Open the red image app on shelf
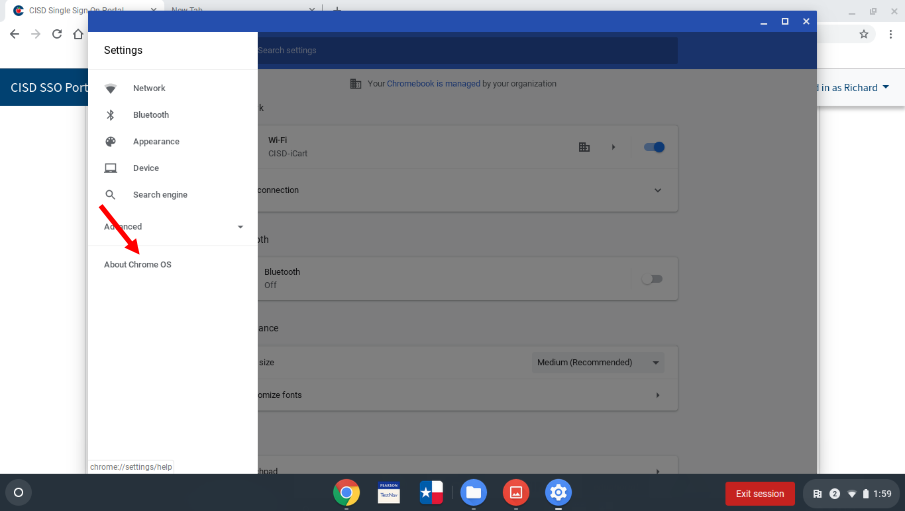Screen dimensions: 905x511 (x=515, y=492)
